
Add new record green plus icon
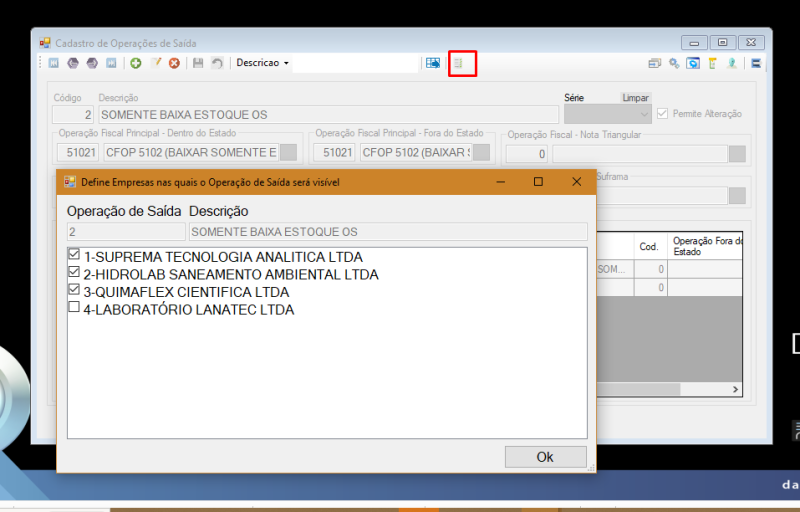136,63
